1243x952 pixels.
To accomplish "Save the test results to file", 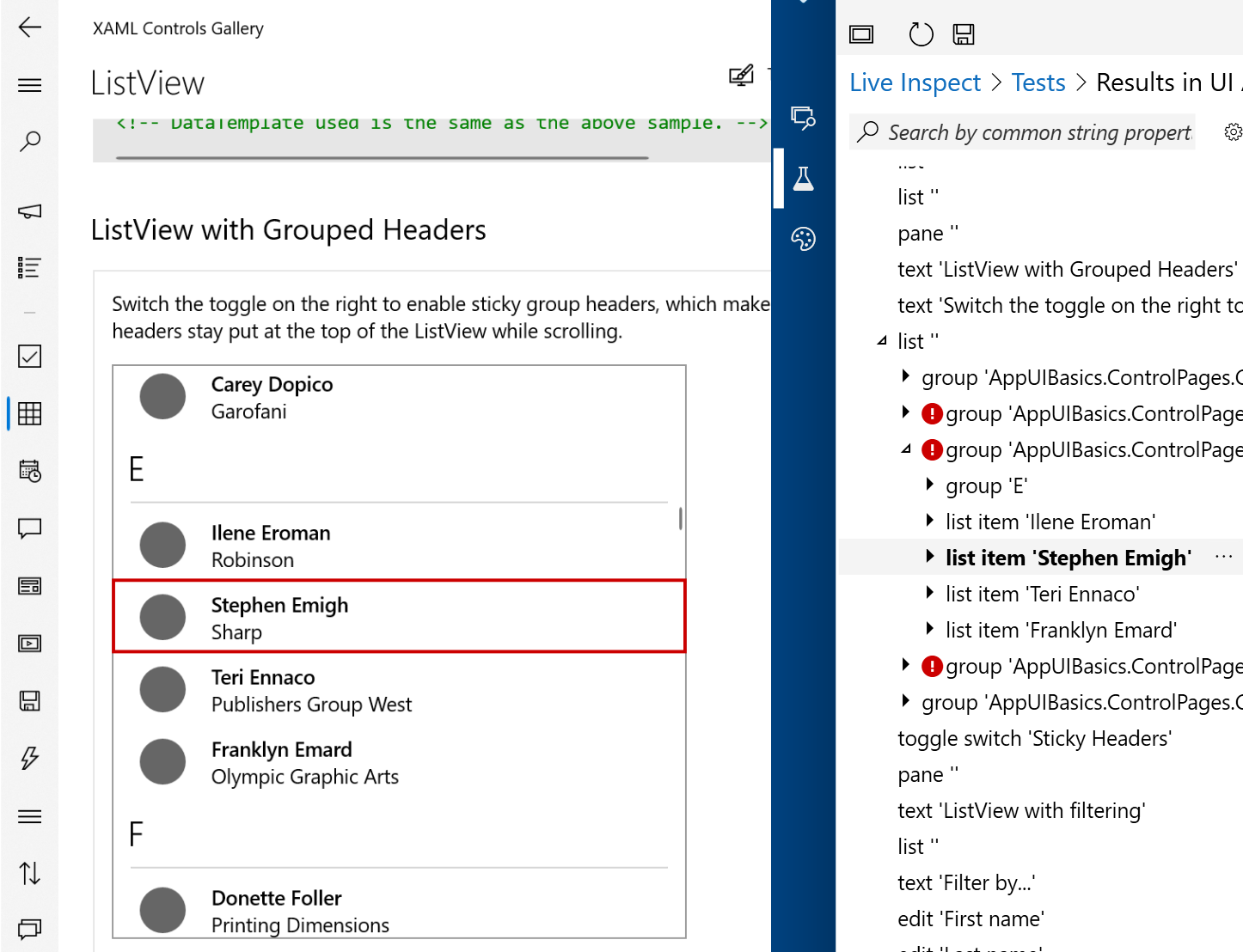I will click(x=963, y=34).
